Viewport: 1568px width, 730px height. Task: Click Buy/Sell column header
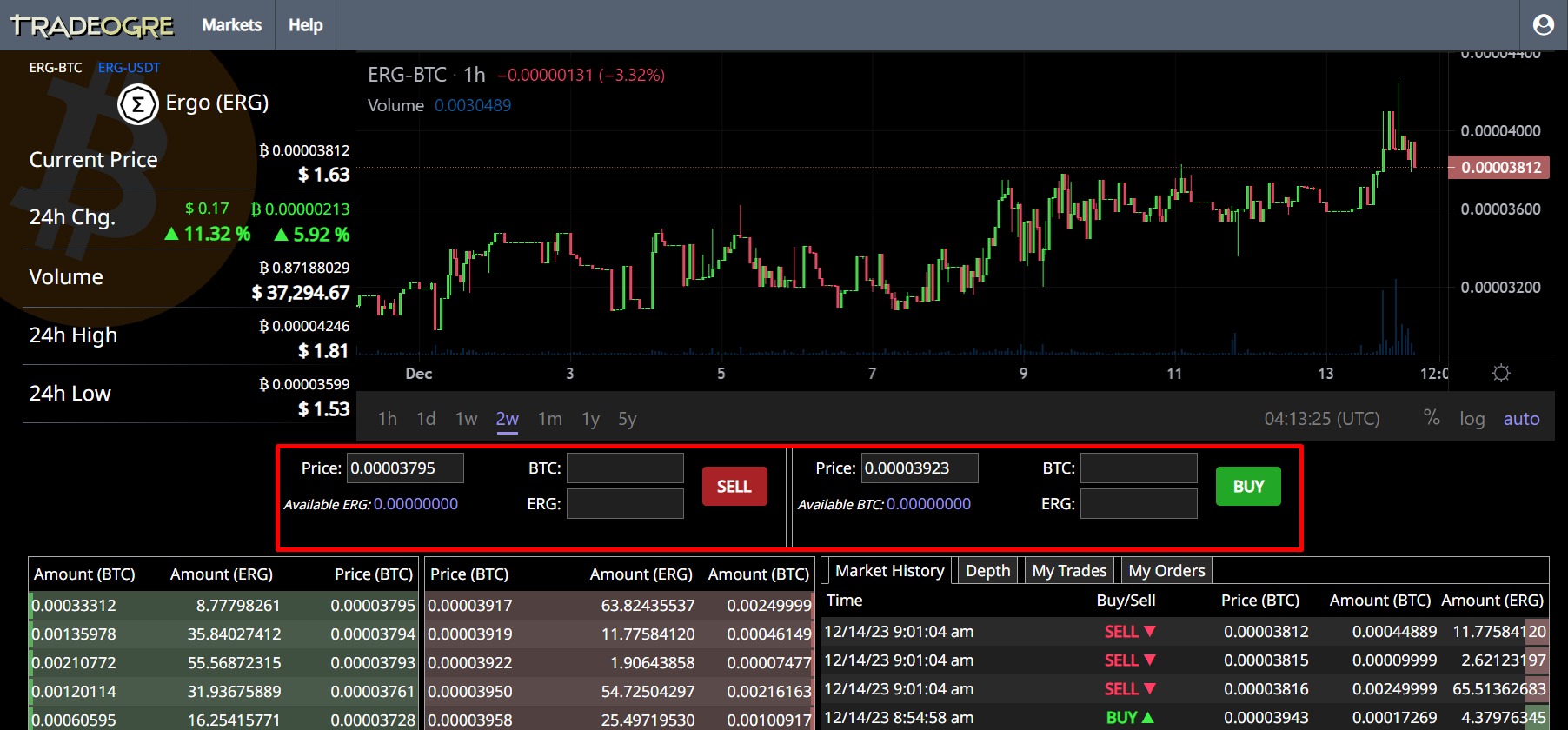(1126, 601)
